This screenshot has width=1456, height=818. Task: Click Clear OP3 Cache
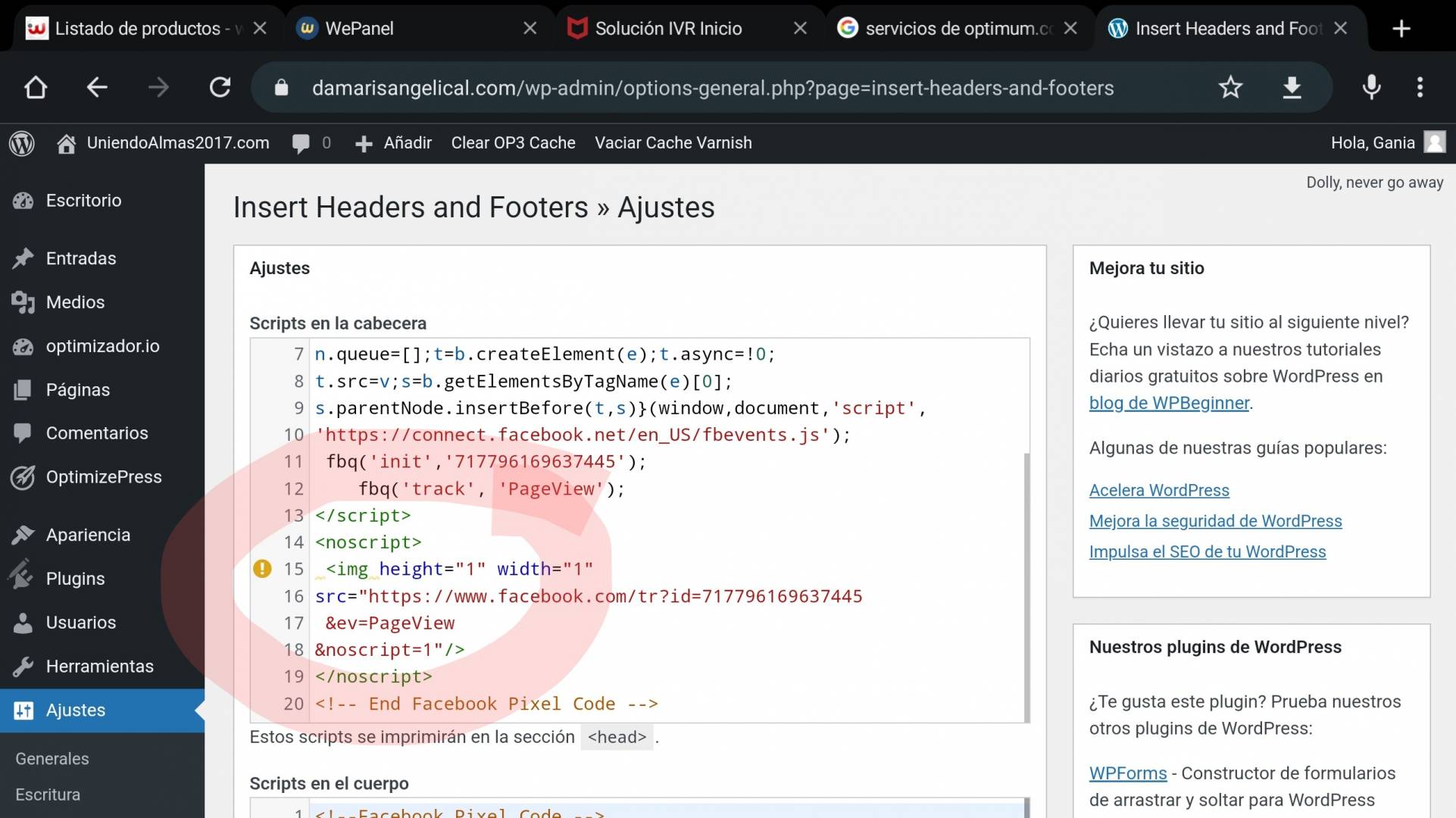click(513, 143)
